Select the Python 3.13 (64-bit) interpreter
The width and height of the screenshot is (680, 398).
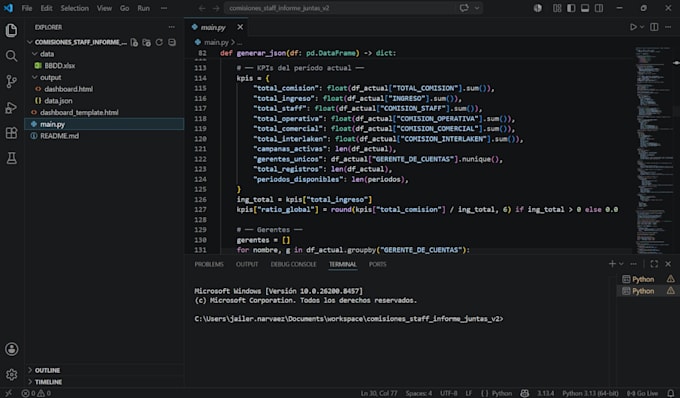click(590, 393)
